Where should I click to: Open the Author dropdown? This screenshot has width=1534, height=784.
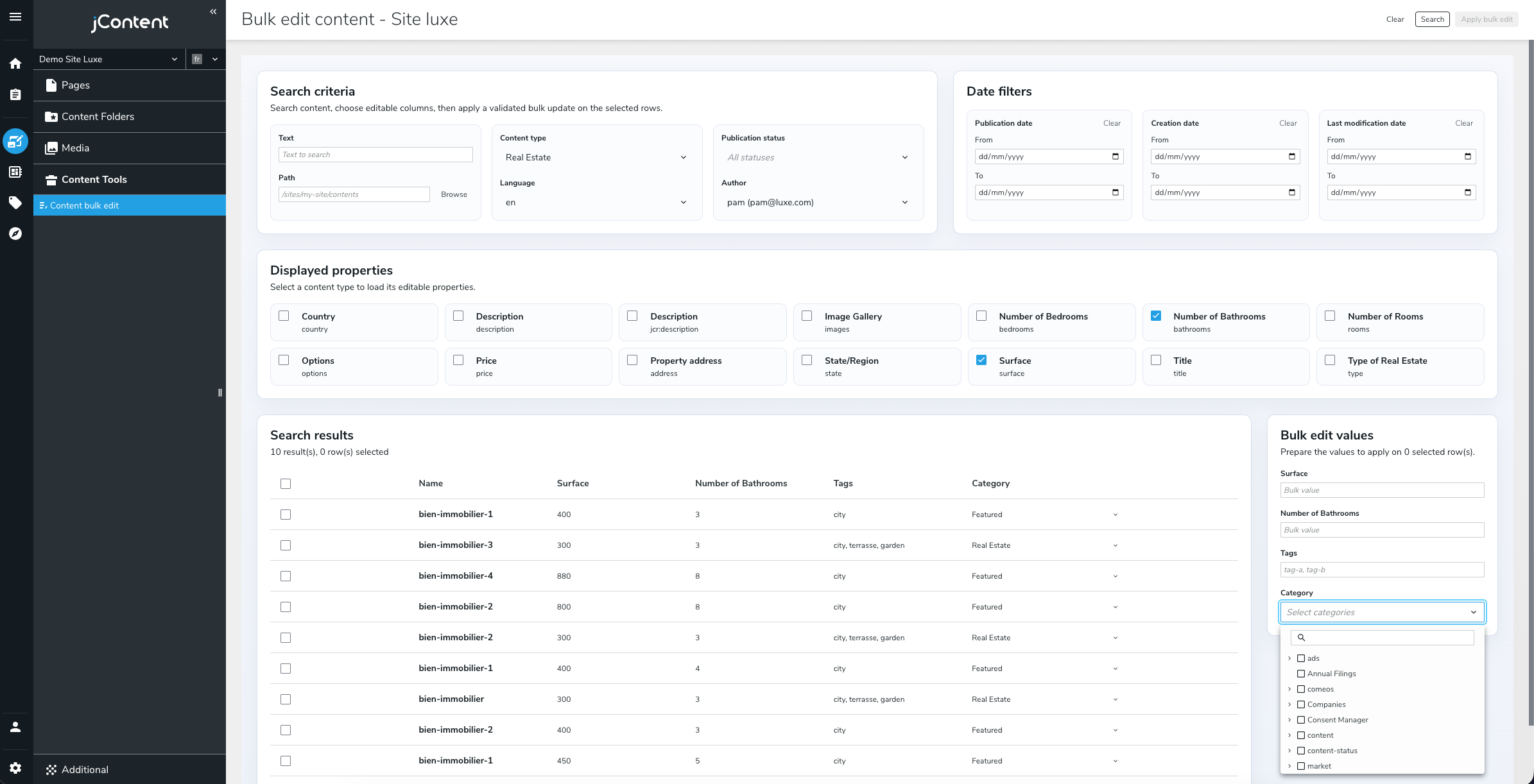tap(818, 202)
